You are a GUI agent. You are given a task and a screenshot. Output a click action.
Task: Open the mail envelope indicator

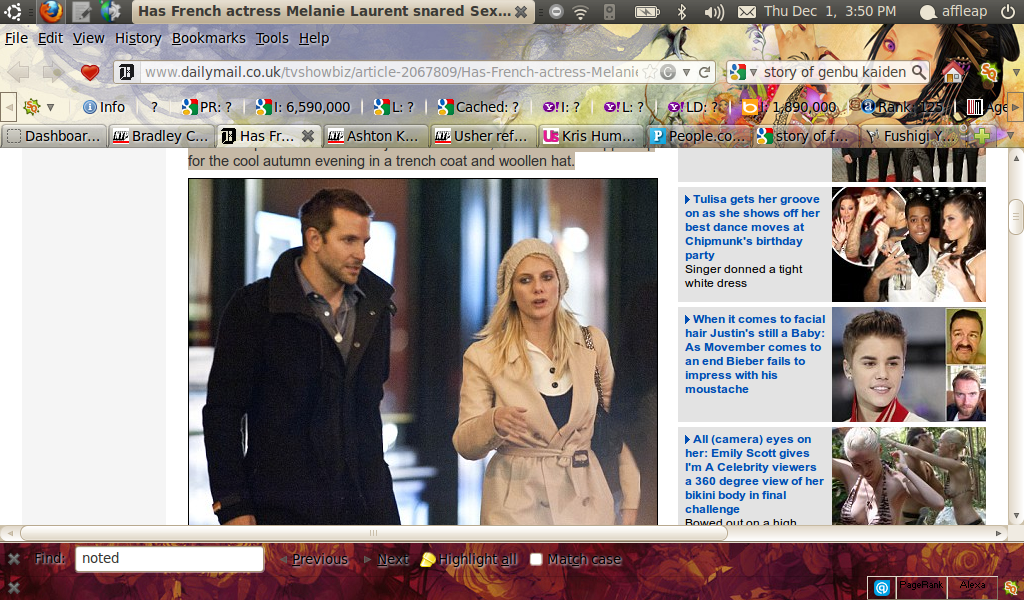click(x=746, y=12)
